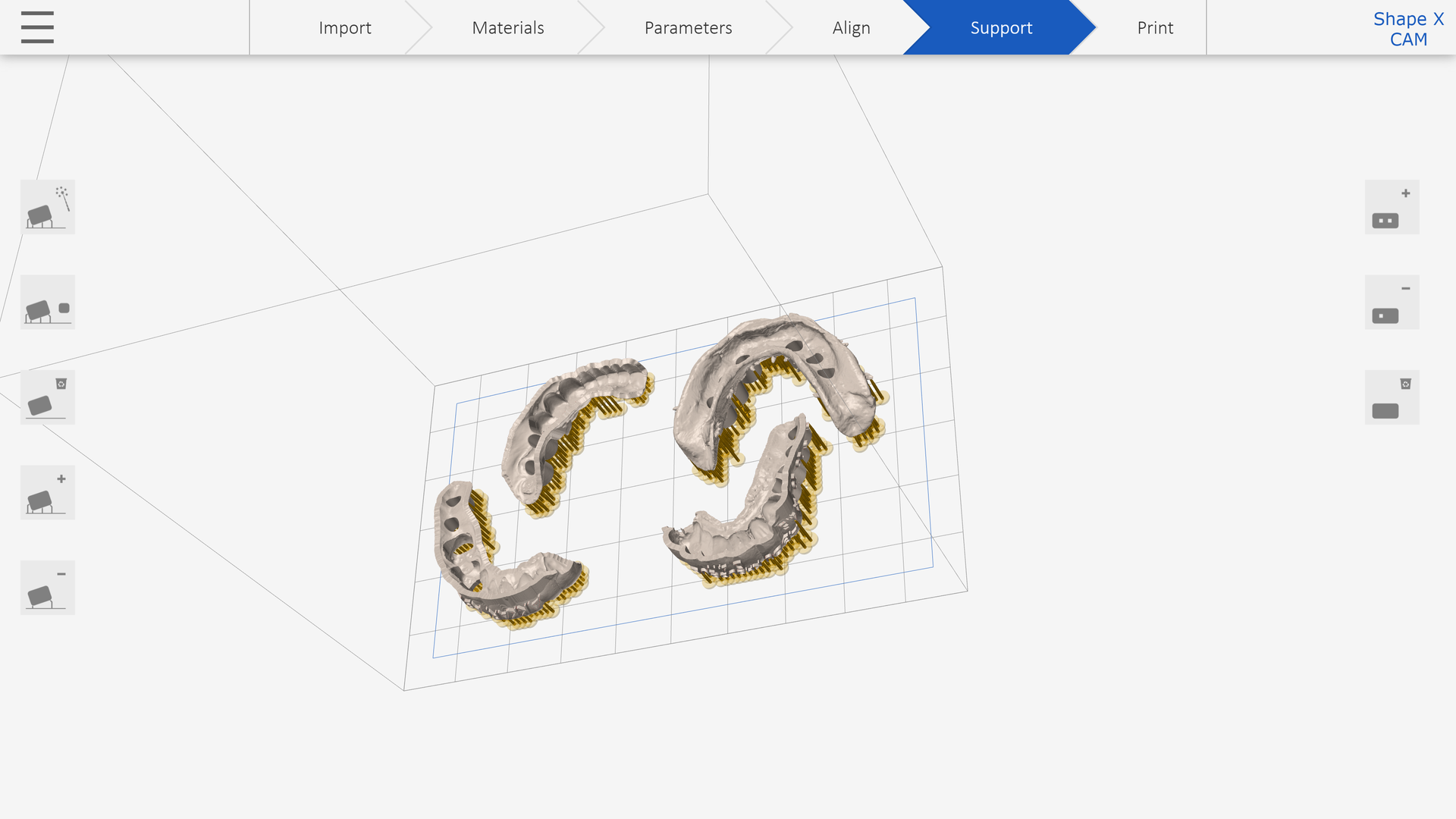The image size is (1456, 819).
Task: Click add support plus icon
Action: click(47, 493)
